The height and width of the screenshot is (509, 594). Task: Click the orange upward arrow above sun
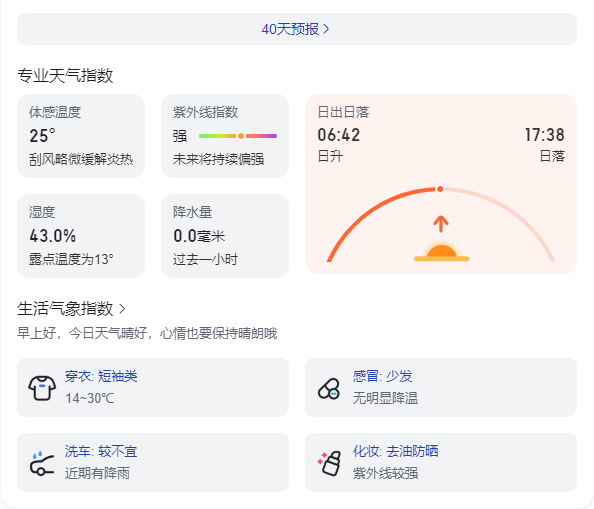point(441,224)
